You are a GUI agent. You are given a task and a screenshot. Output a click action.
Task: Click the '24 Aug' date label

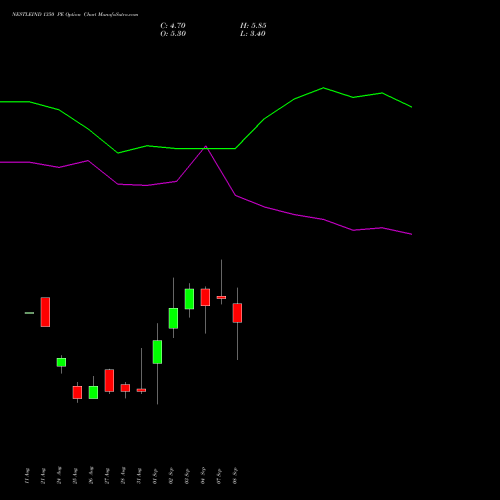[x=59, y=476]
